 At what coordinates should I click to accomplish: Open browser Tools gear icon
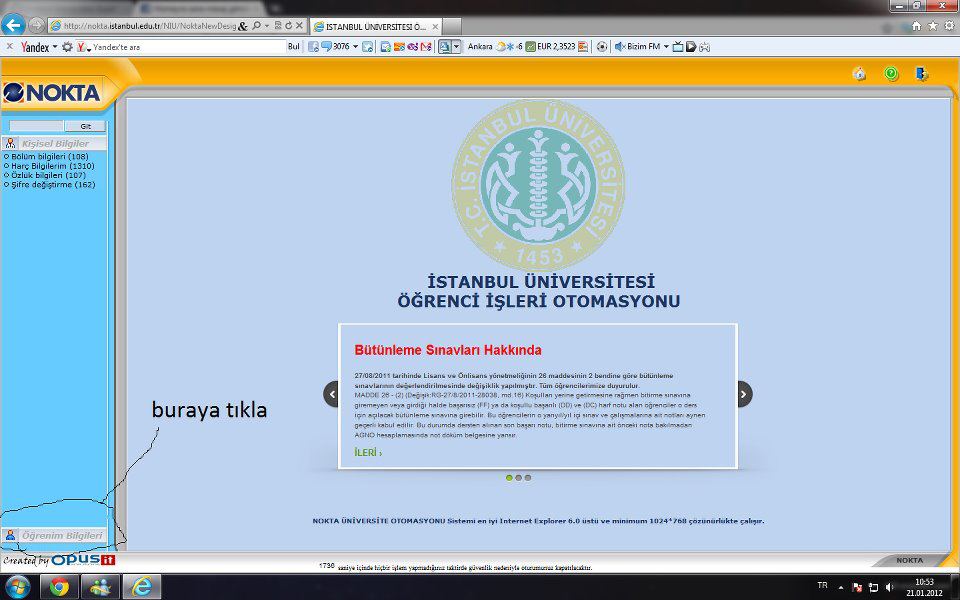pyautogui.click(x=949, y=26)
